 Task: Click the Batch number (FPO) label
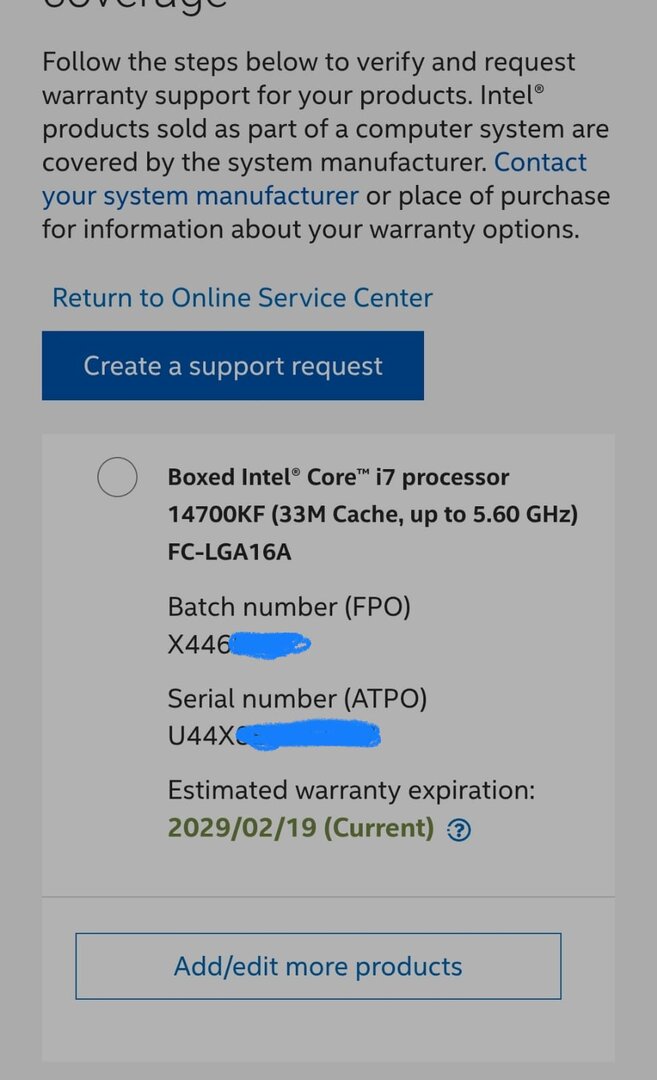click(289, 607)
